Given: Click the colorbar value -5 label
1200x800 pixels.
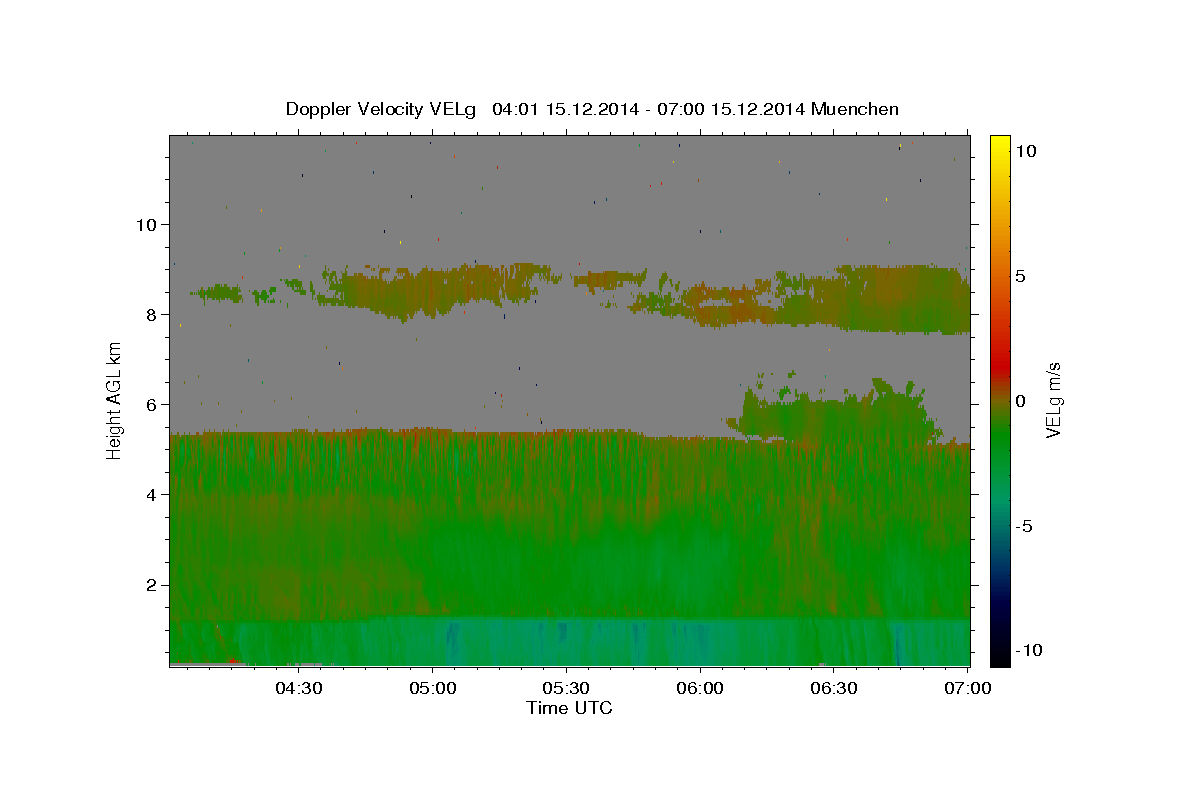Looking at the screenshot, I should [1025, 526].
